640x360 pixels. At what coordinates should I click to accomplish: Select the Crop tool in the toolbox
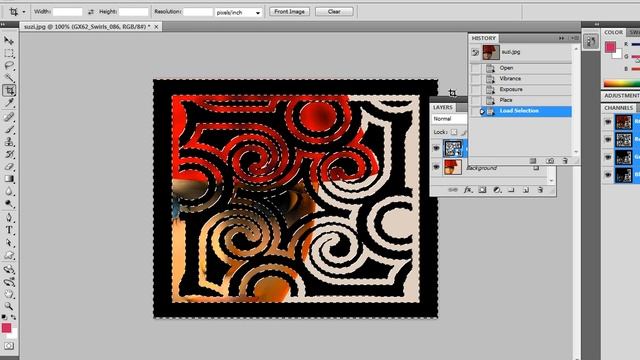click(x=9, y=90)
